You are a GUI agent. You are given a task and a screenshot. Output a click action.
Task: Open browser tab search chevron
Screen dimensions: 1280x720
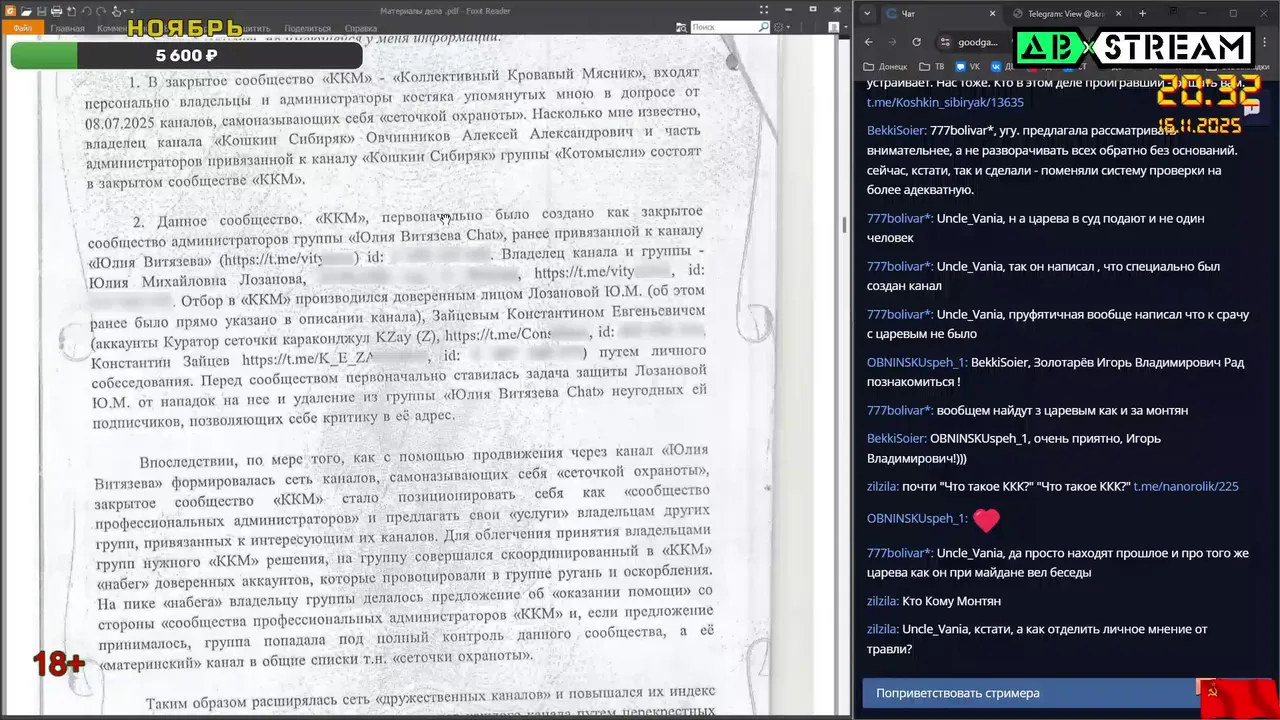coord(867,13)
